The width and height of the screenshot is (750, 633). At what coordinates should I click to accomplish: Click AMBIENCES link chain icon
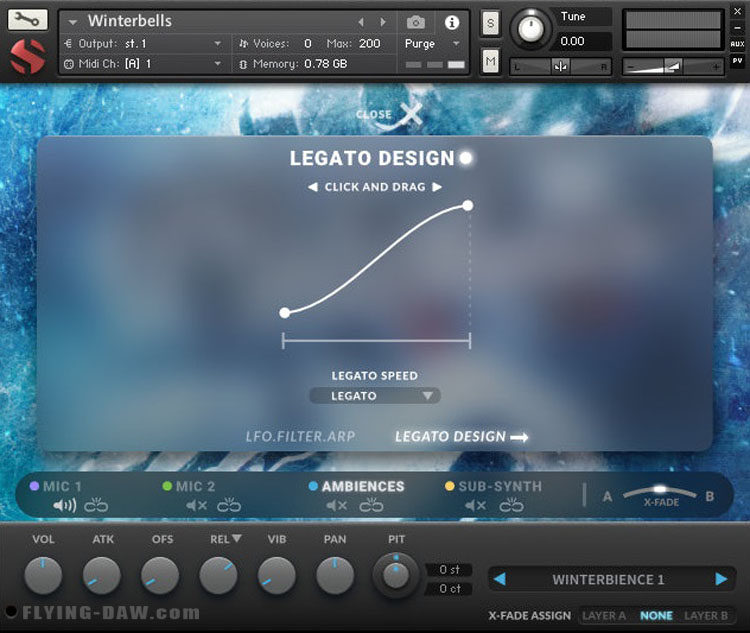click(371, 505)
